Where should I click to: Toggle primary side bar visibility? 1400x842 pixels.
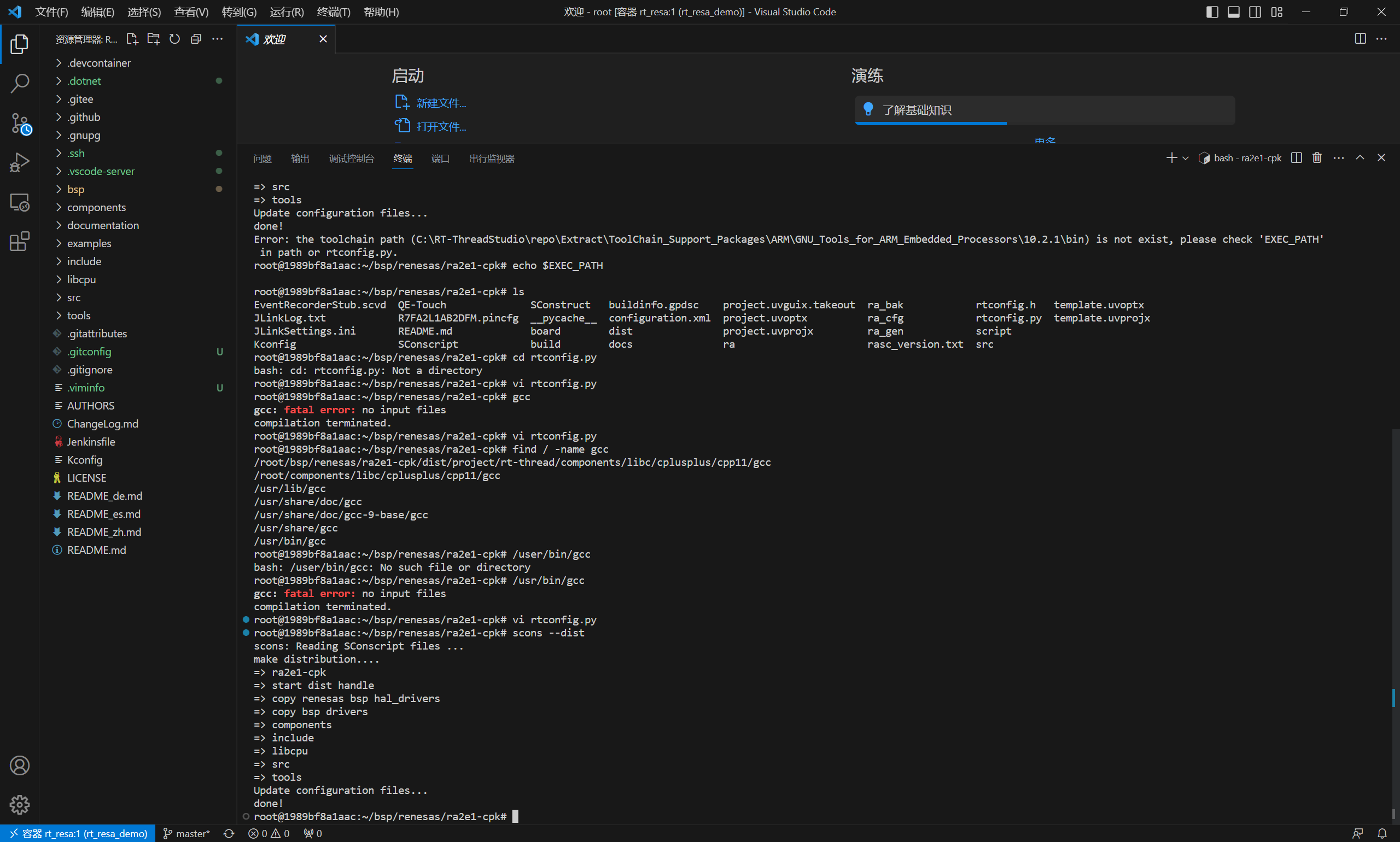tap(1212, 11)
